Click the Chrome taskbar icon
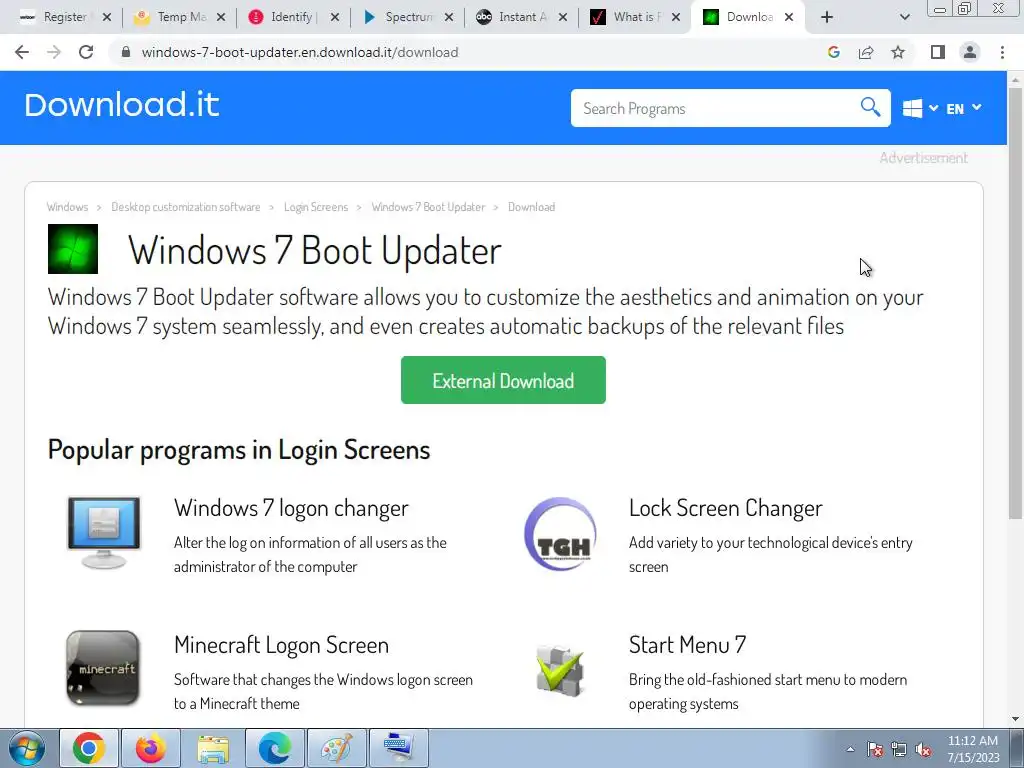1024x768 pixels. 89,748
